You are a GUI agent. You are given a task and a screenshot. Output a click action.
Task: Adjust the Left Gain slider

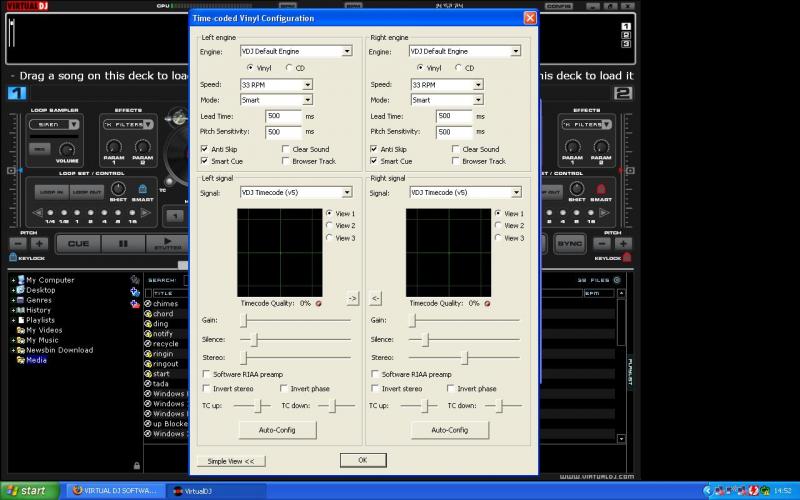[244, 320]
